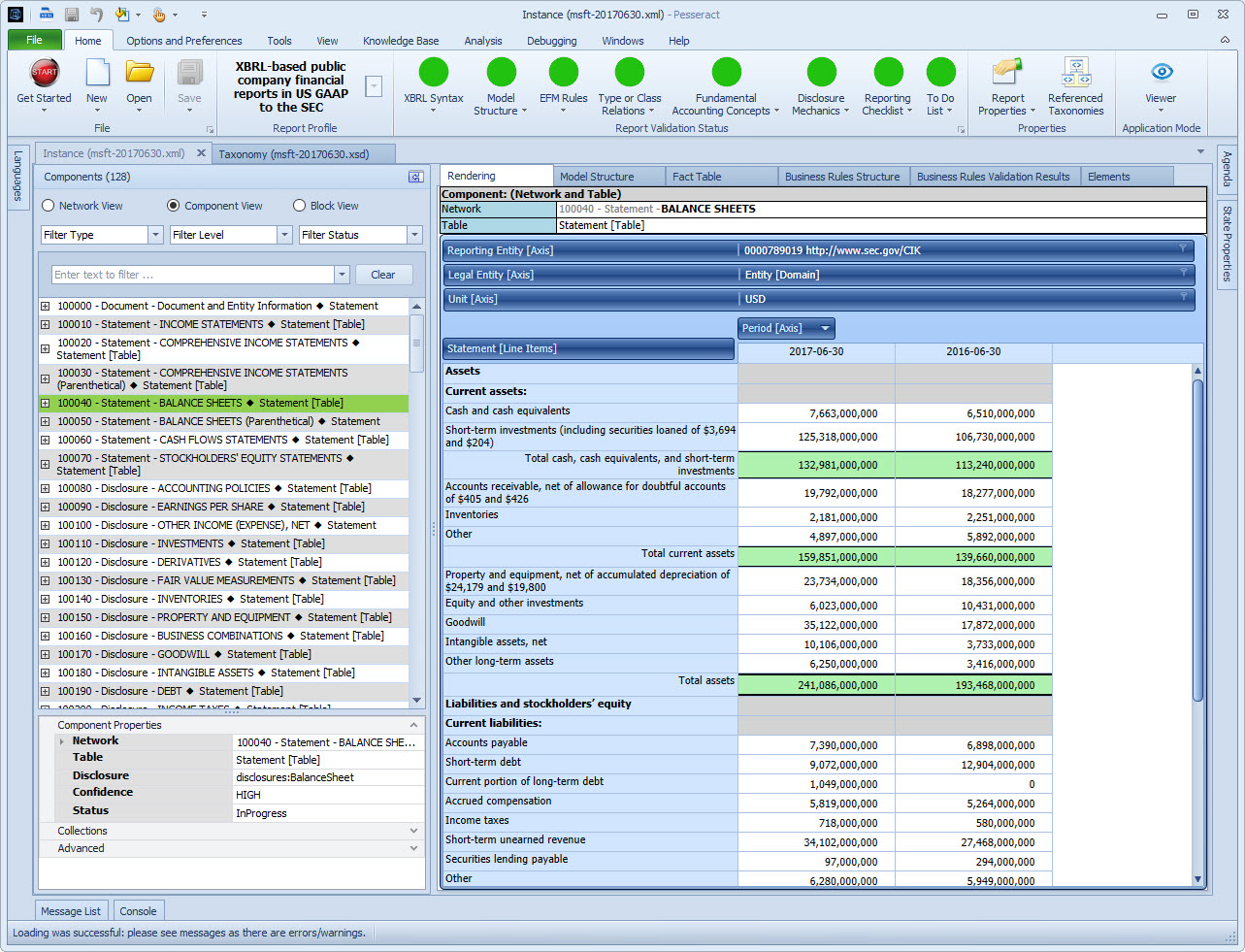
Task: Open the Knowledge Base ribbon tab
Action: 401,41
